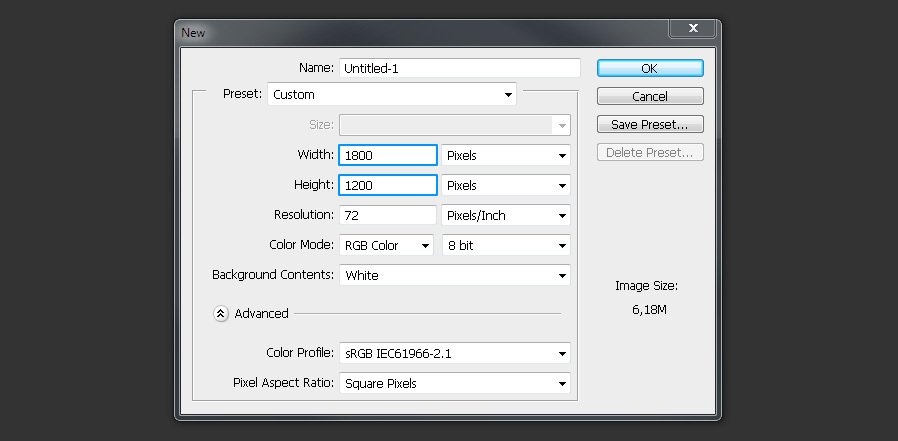Click the Image Size: label
898x441 pixels.
[x=647, y=286]
